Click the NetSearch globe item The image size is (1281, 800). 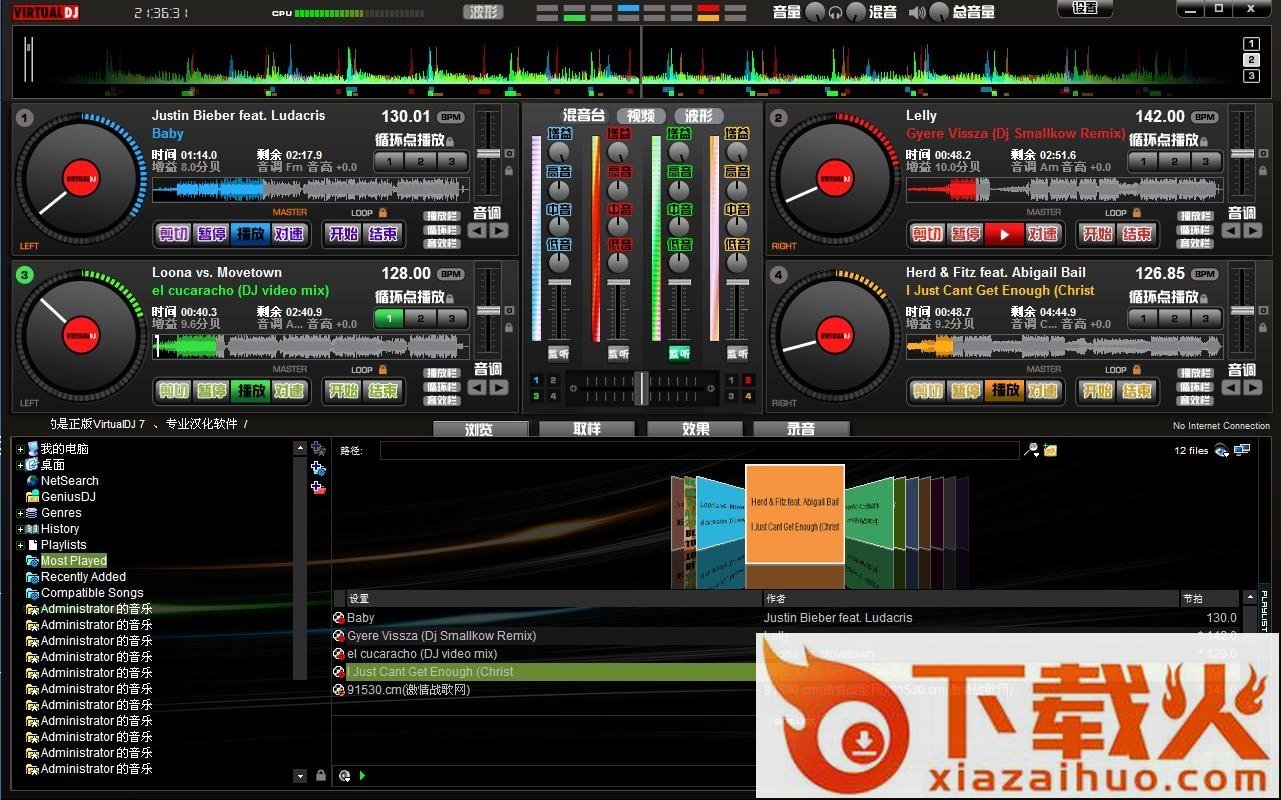62,481
